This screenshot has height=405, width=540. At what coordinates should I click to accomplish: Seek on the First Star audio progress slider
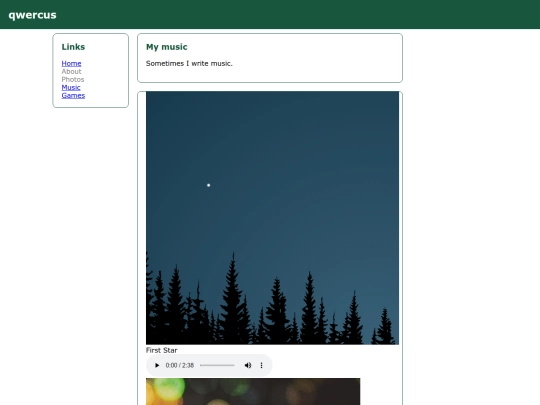coord(217,365)
